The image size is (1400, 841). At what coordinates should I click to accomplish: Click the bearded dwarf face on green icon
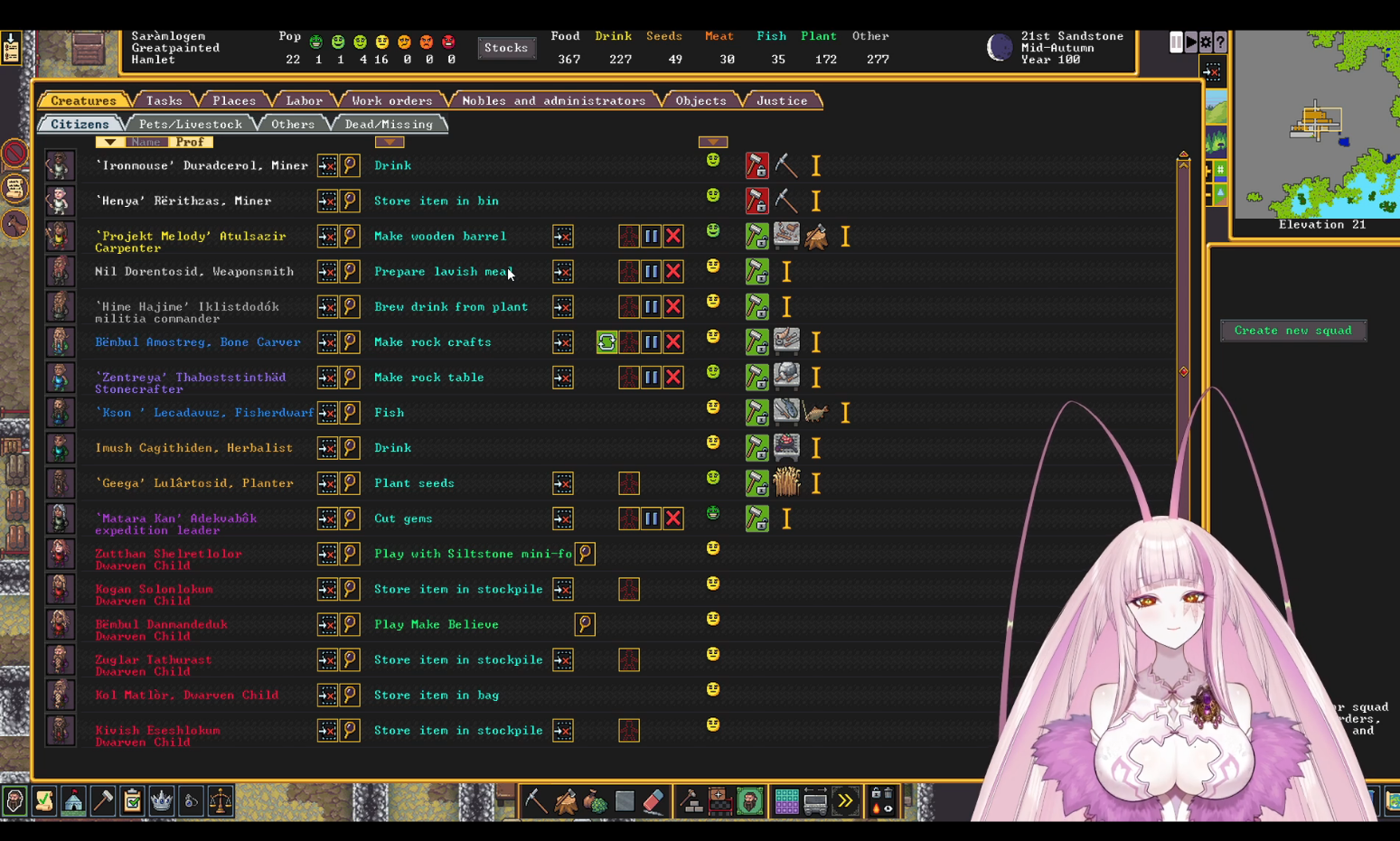coord(750,800)
